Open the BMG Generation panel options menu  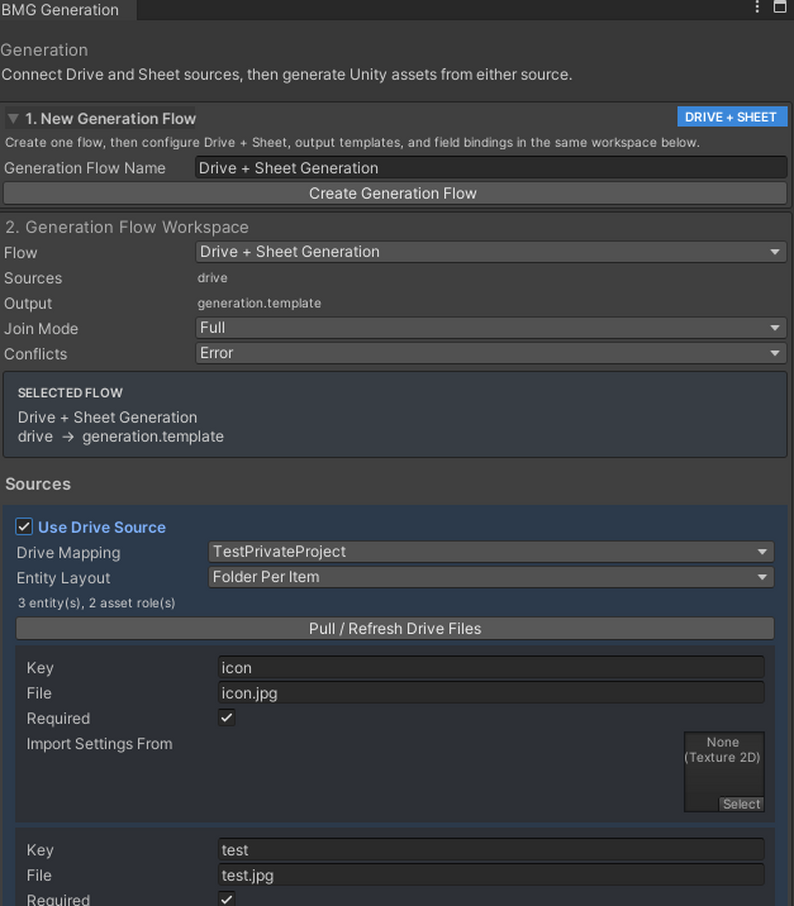coord(757,7)
